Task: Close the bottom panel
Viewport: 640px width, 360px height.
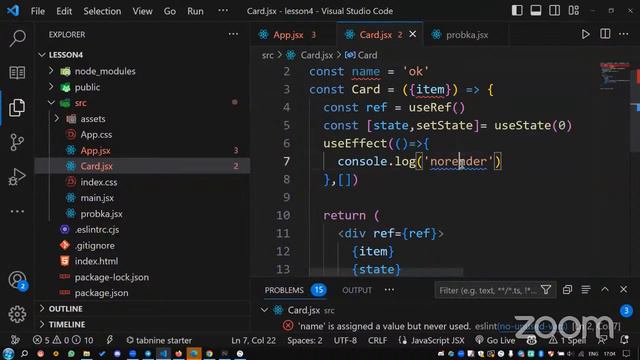Action: 623,290
